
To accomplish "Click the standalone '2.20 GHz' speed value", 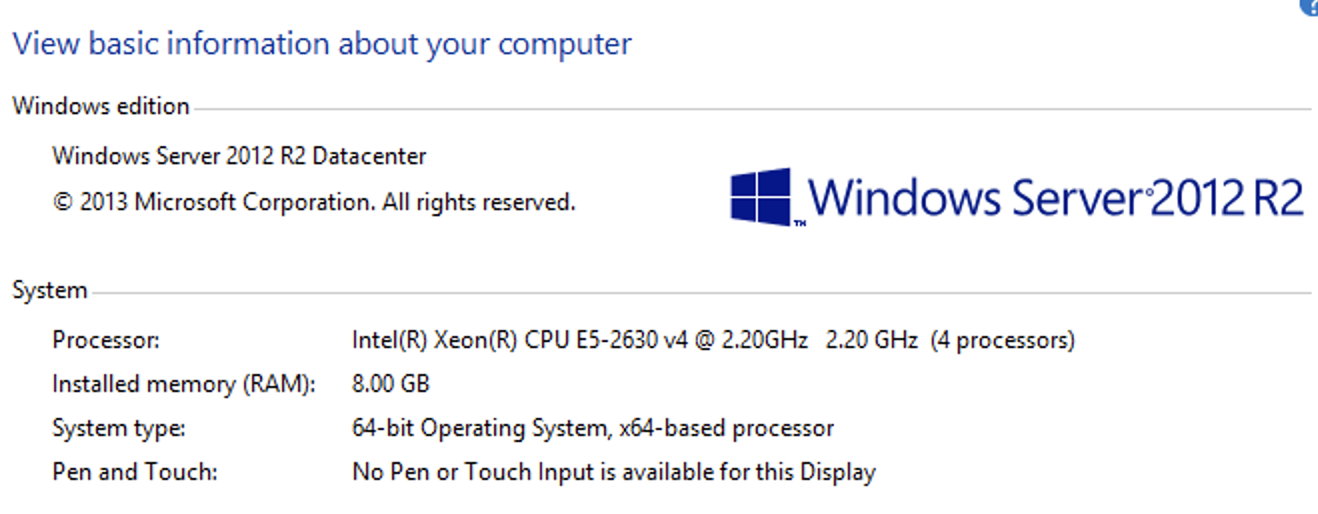I will 872,340.
